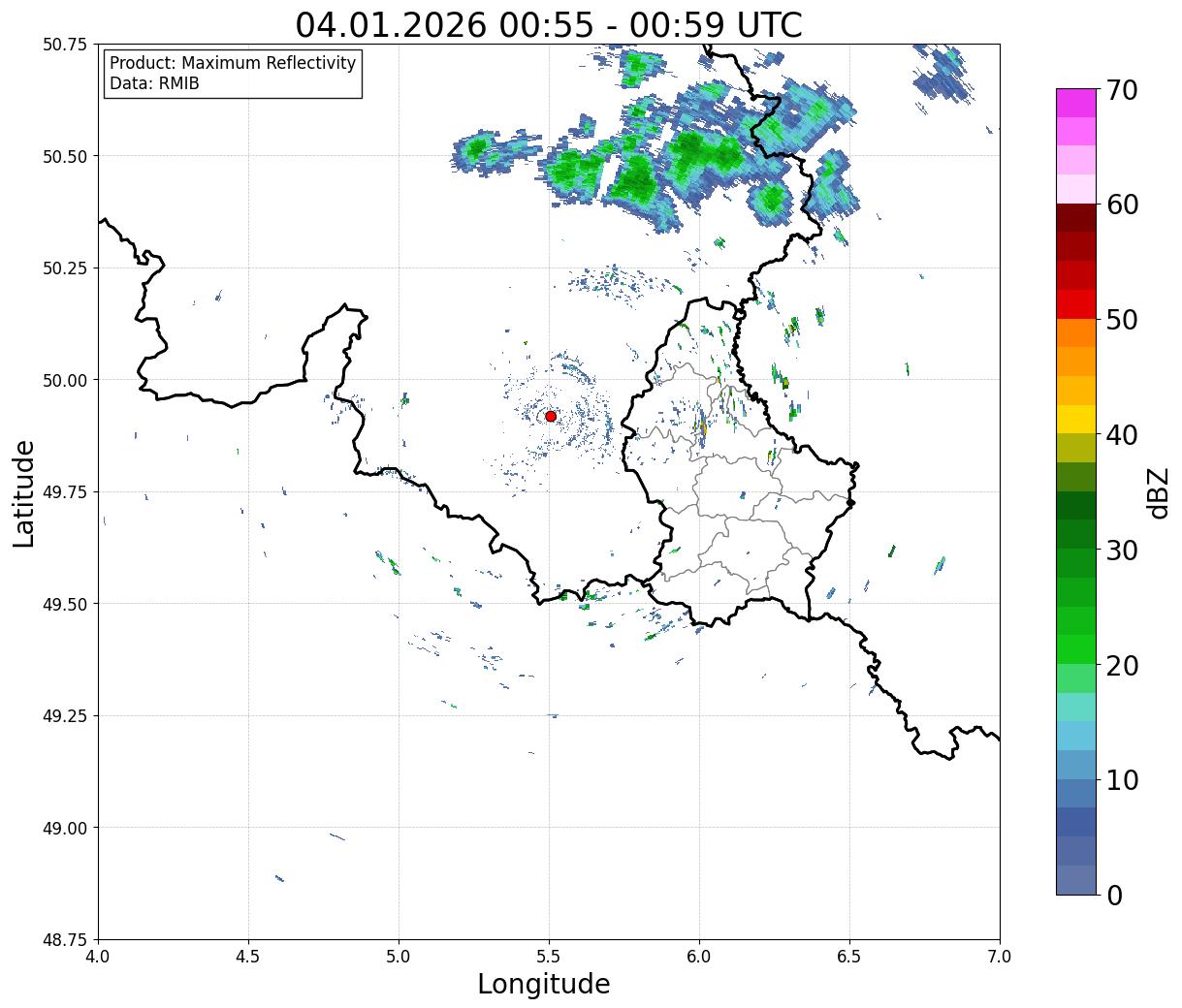The height and width of the screenshot is (1008, 1182).
Task: Click longitude tick label 4.0
Action: point(98,956)
